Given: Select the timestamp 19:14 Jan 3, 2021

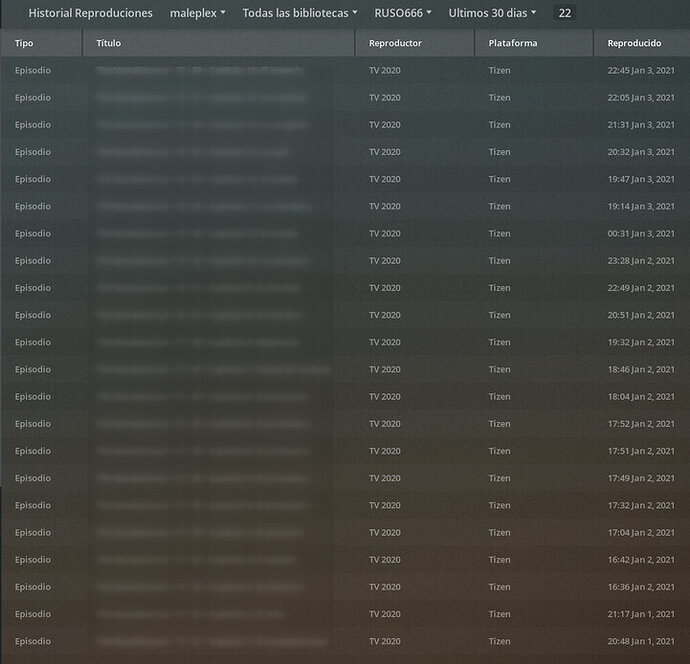Looking at the screenshot, I should pos(641,206).
